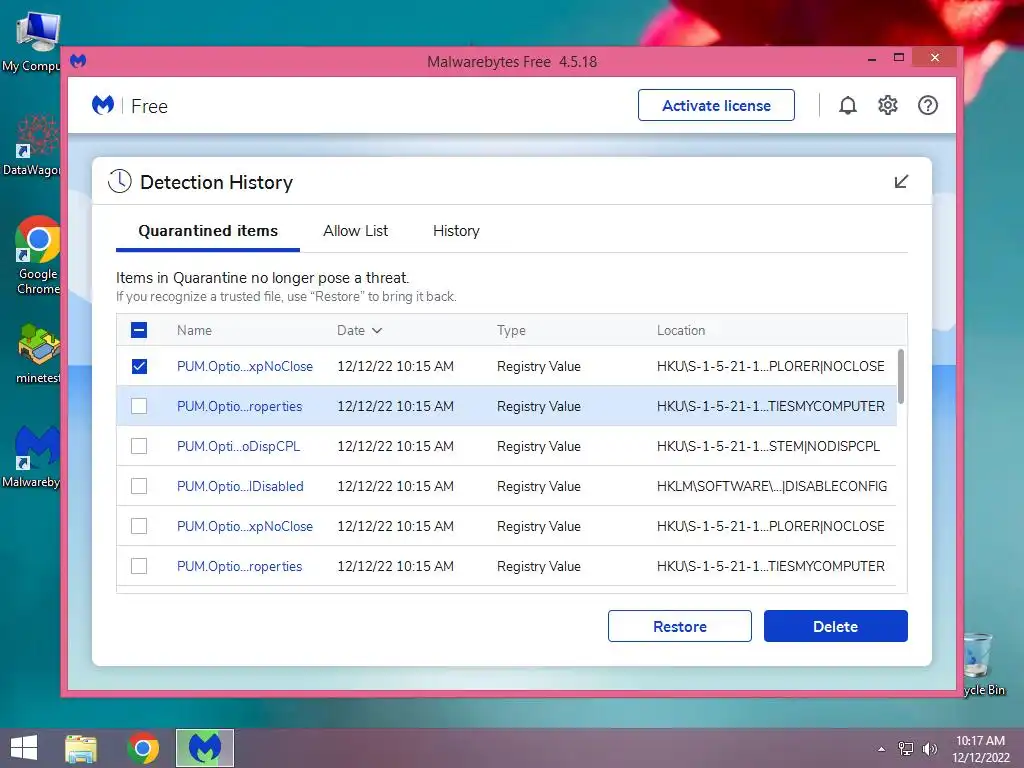Click the Name column header

[x=194, y=330]
